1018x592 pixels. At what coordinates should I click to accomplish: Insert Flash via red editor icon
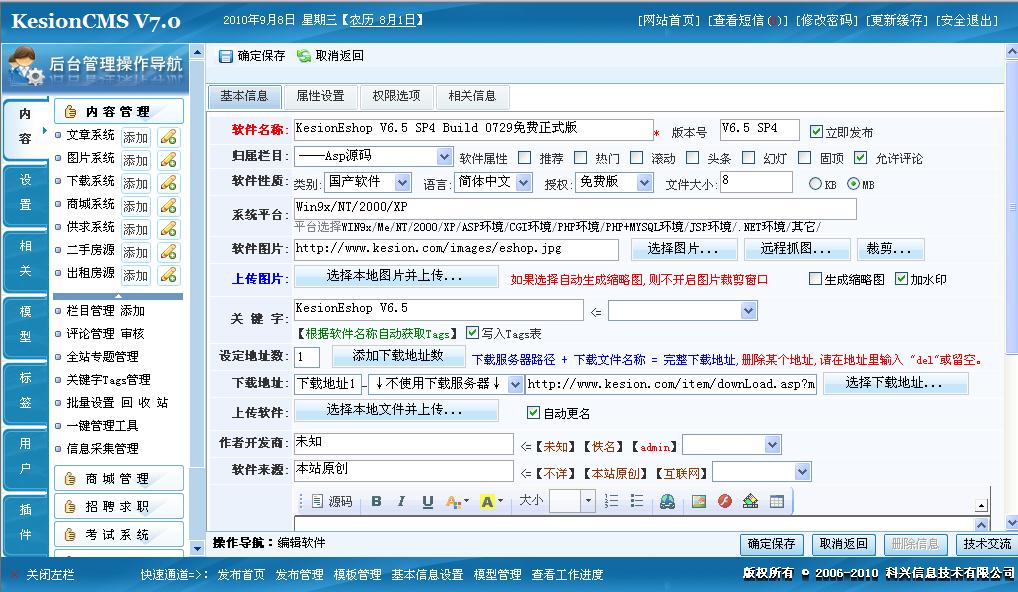pos(725,501)
